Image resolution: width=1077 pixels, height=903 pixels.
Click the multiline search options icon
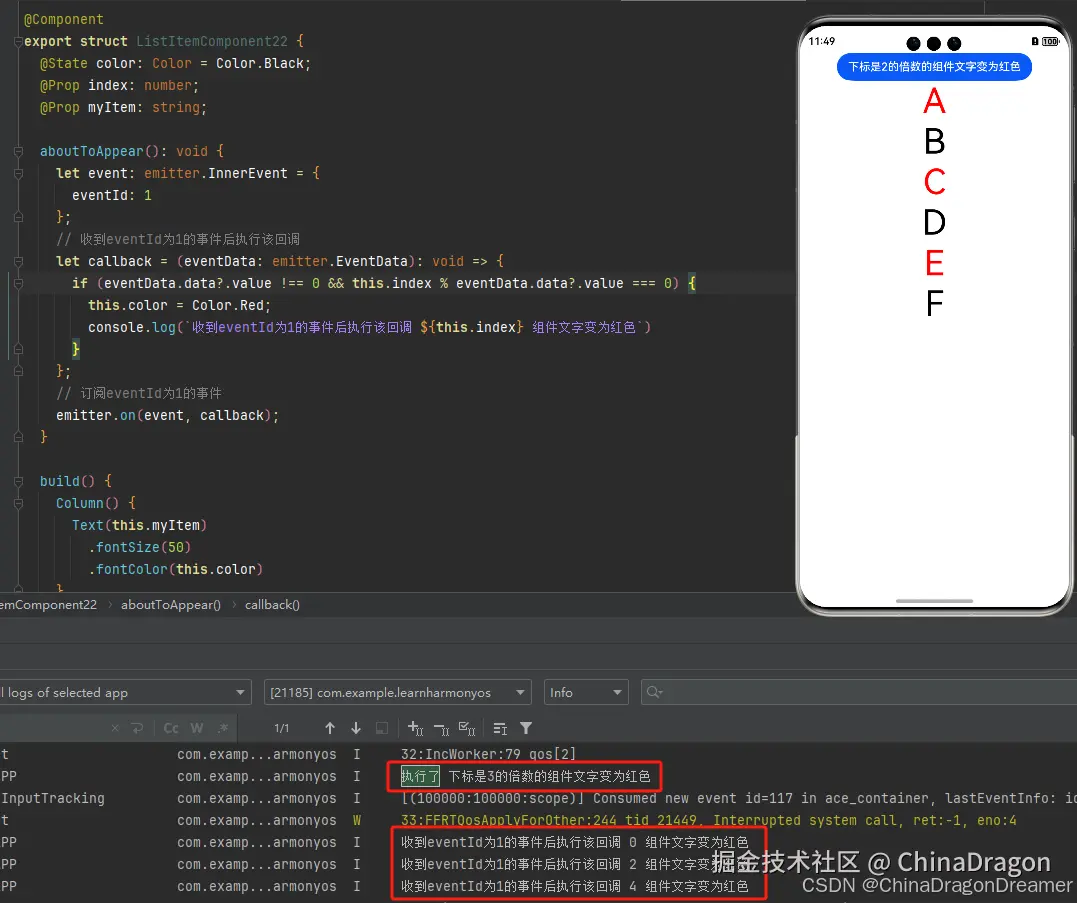pos(500,728)
